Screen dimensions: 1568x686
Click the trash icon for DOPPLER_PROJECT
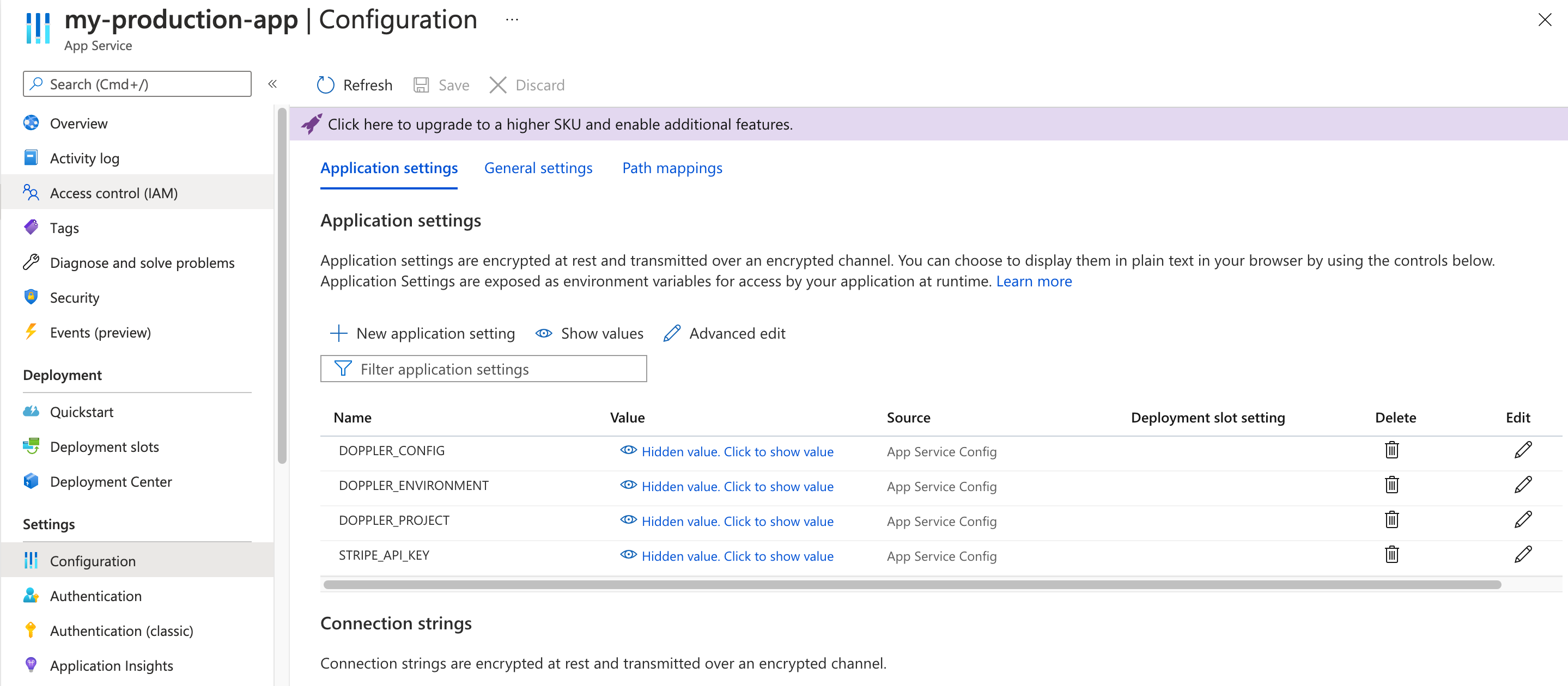coord(1391,520)
